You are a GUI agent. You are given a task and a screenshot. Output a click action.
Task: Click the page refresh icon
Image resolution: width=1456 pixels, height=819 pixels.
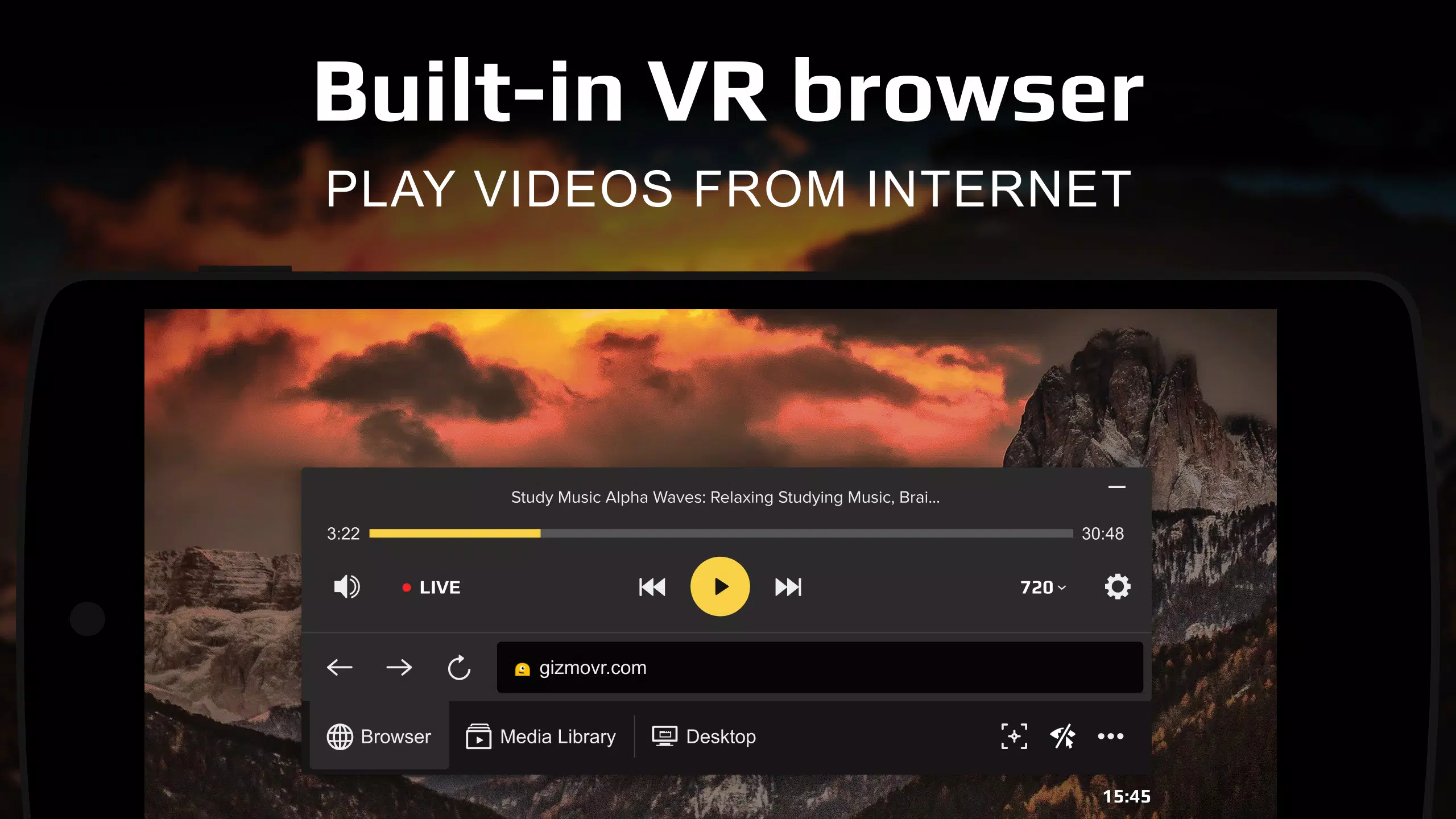[x=459, y=668]
